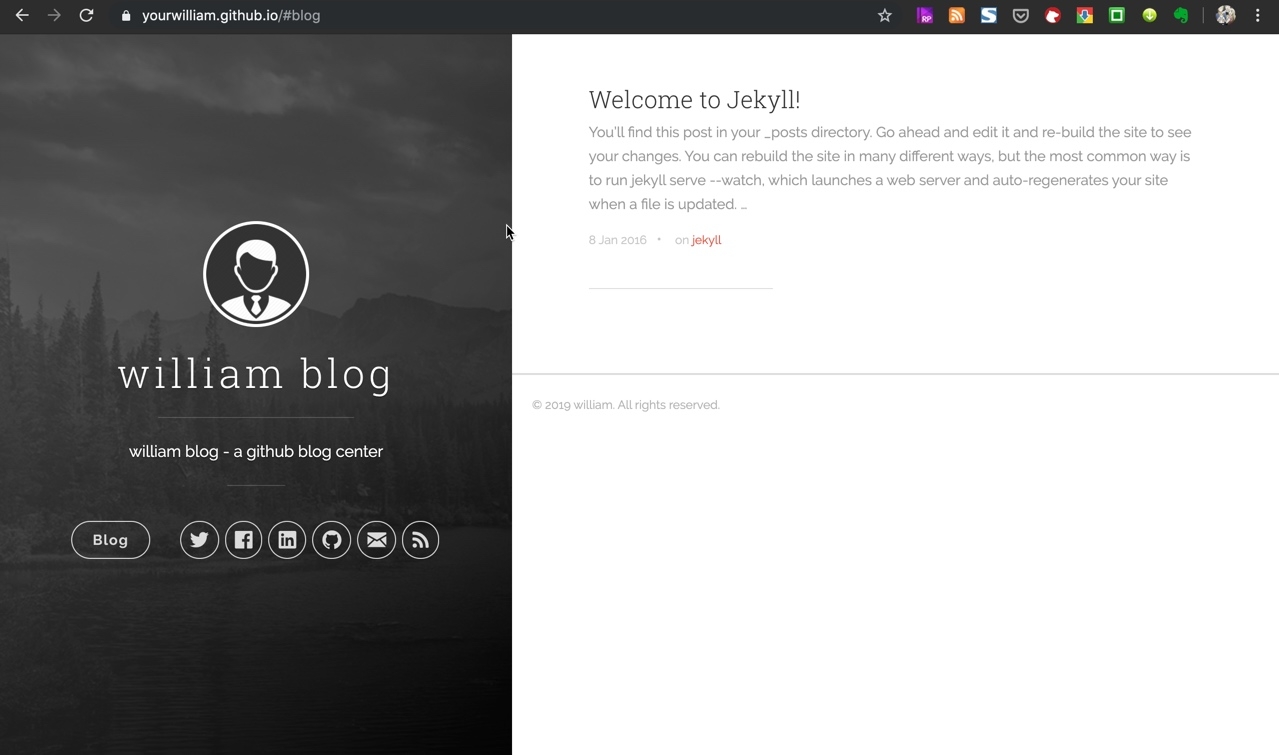Open the Chrome user profile avatar

tap(1225, 16)
